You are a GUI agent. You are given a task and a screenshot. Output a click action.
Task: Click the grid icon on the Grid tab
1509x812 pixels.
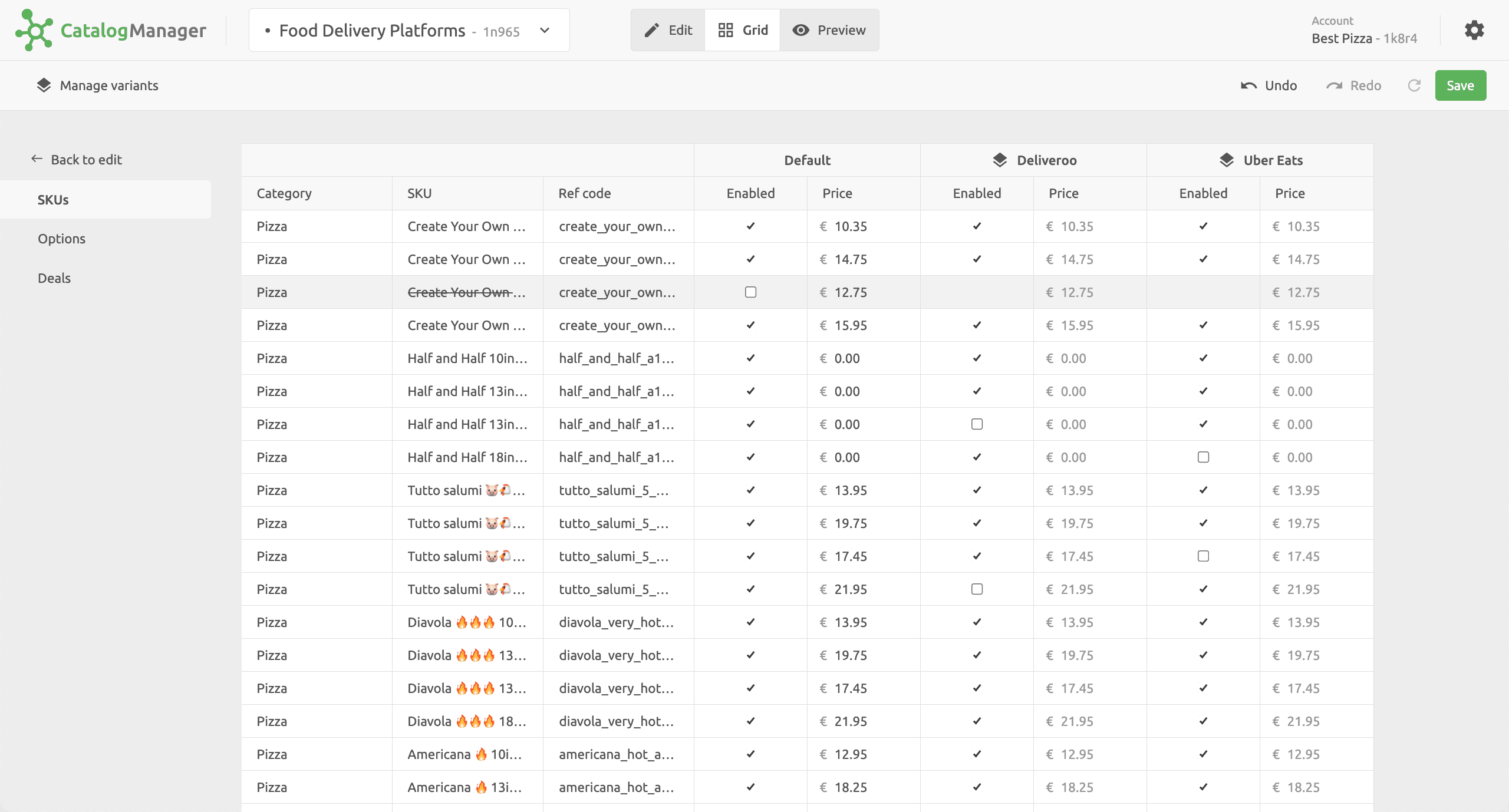[726, 30]
